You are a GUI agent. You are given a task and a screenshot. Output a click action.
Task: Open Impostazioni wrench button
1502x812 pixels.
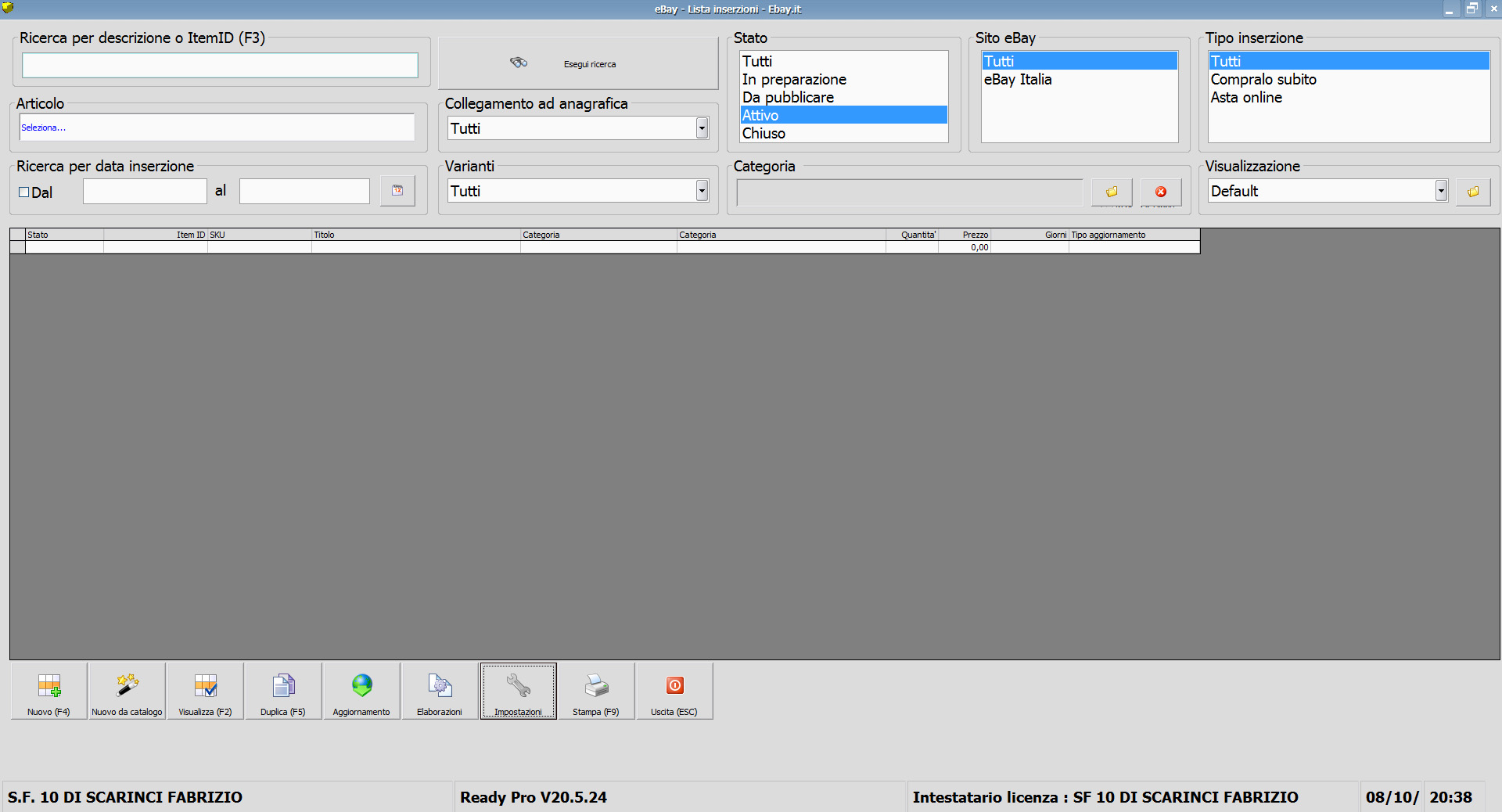coord(518,691)
